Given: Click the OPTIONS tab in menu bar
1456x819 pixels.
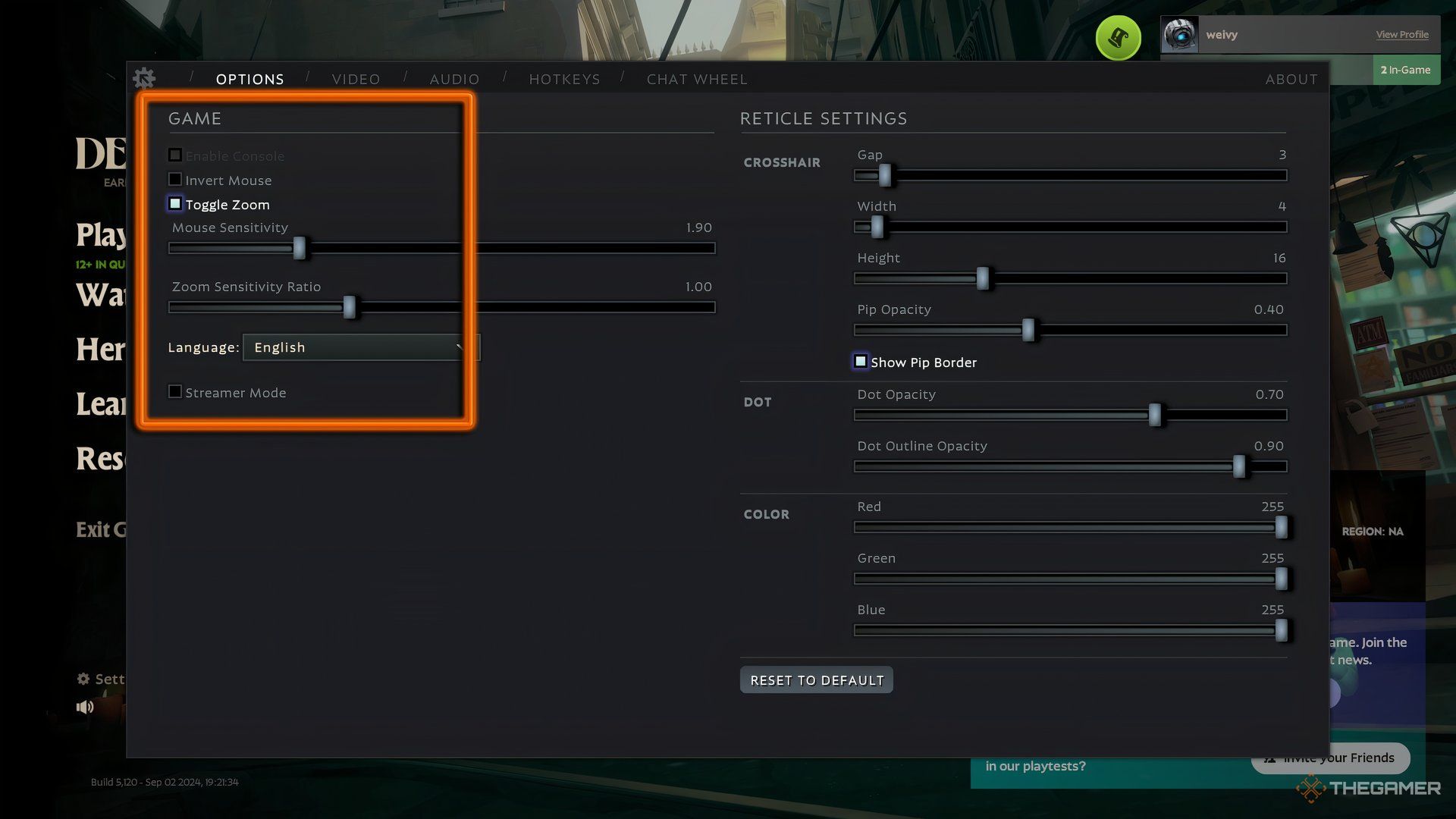Looking at the screenshot, I should pyautogui.click(x=250, y=78).
